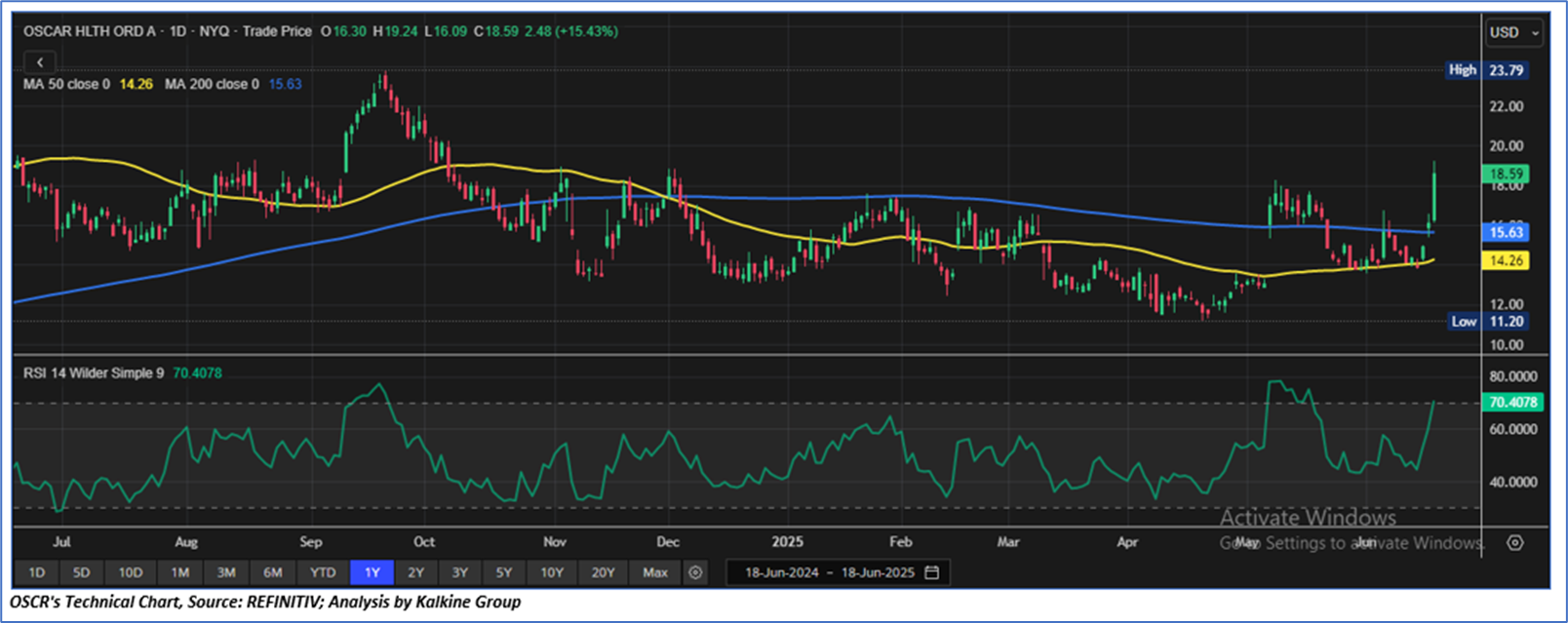Expand the RSI 14 Wilder indicator label
Viewport: 1568px width, 623px height.
pos(94,372)
